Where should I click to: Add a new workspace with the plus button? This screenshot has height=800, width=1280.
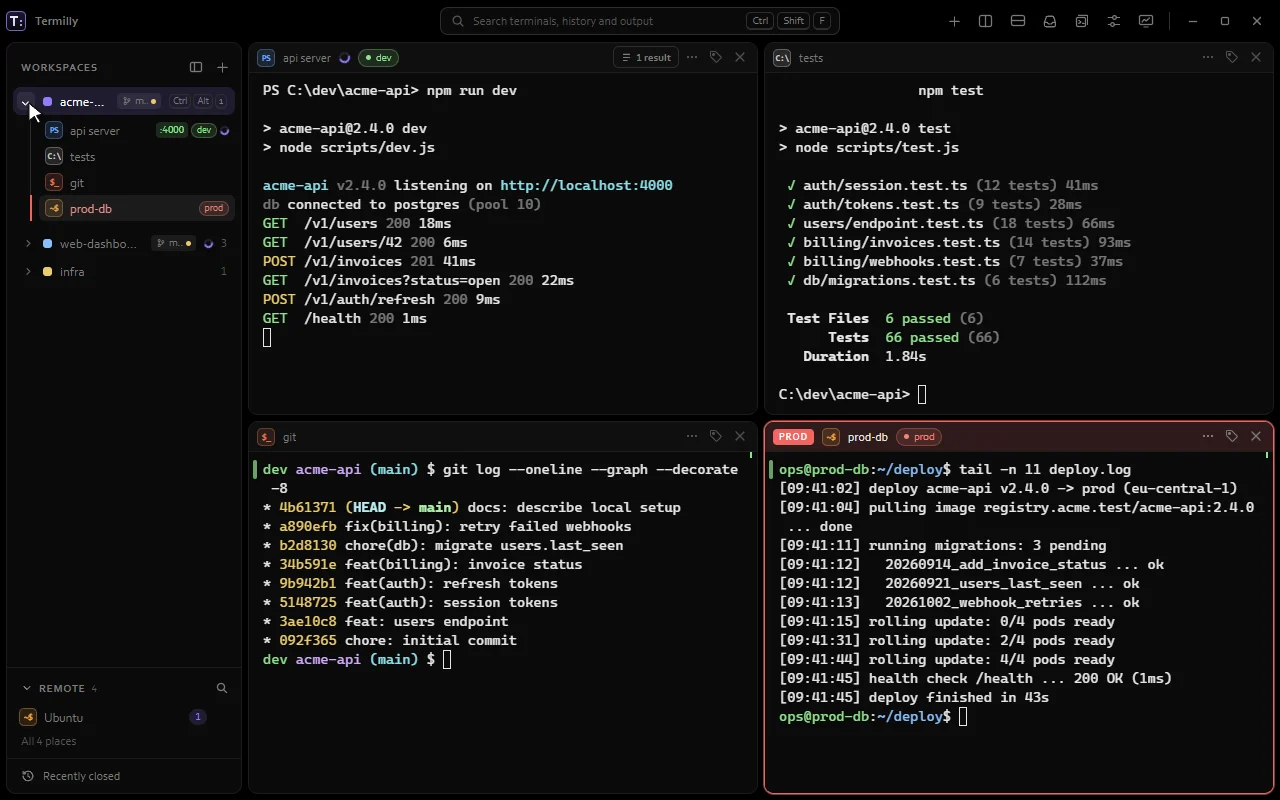pyautogui.click(x=222, y=67)
